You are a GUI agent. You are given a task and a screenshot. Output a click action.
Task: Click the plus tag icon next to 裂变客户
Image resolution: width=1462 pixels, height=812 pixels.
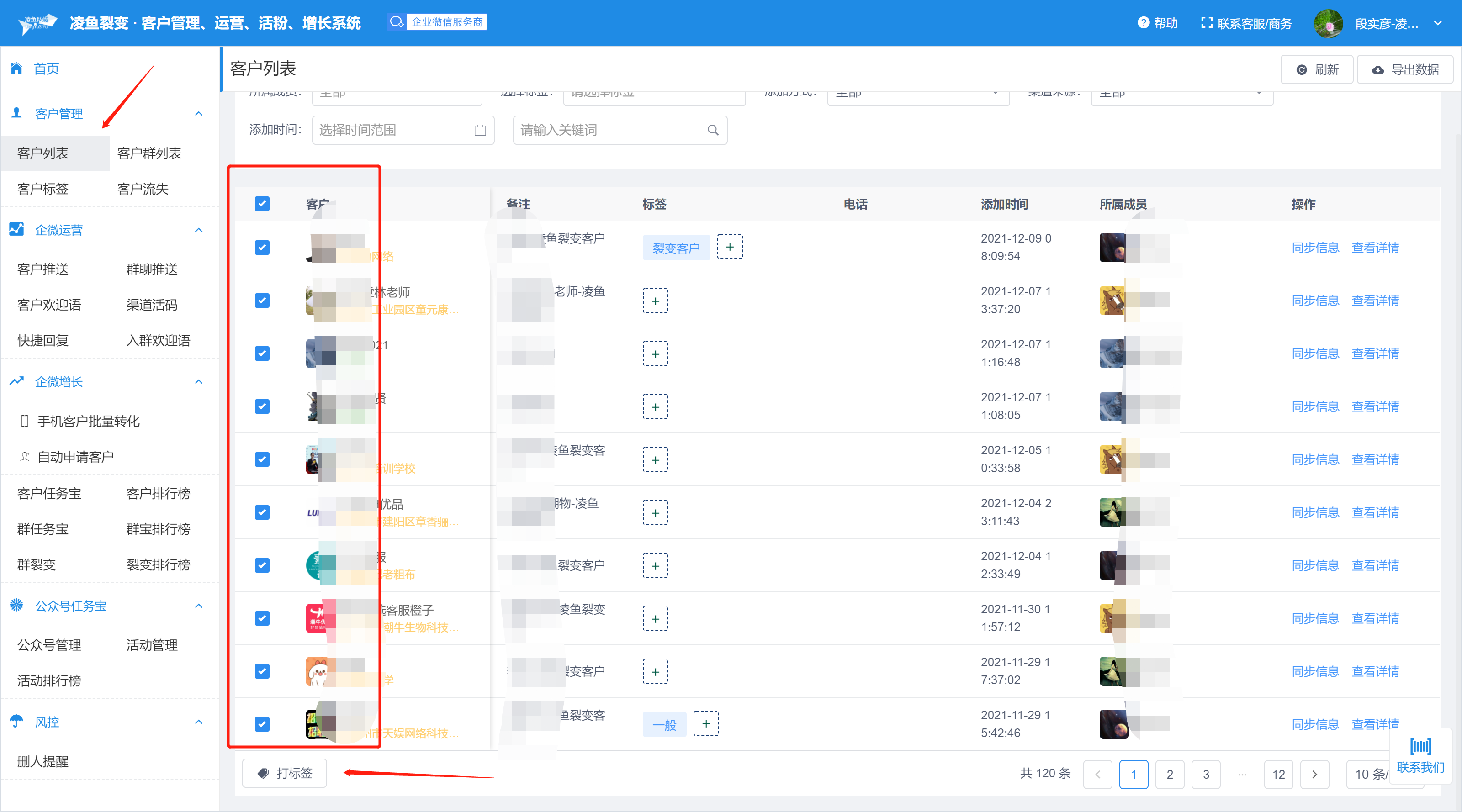[x=729, y=247]
